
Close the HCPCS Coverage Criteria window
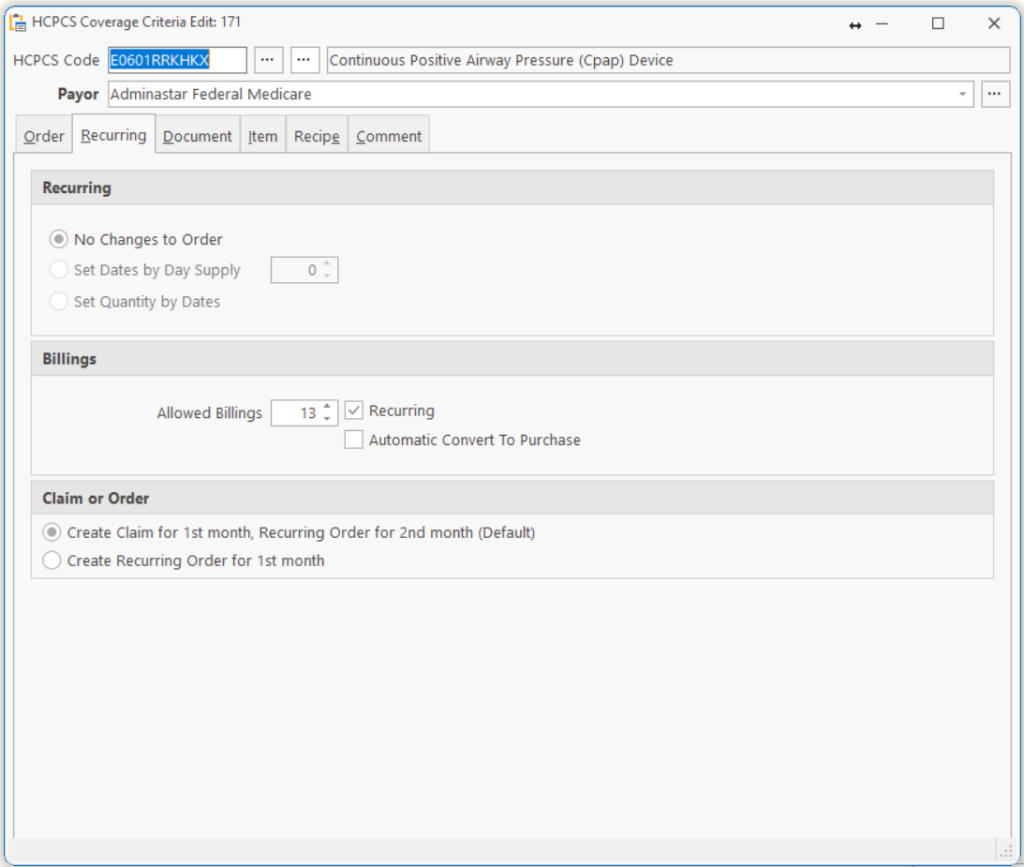click(x=994, y=24)
